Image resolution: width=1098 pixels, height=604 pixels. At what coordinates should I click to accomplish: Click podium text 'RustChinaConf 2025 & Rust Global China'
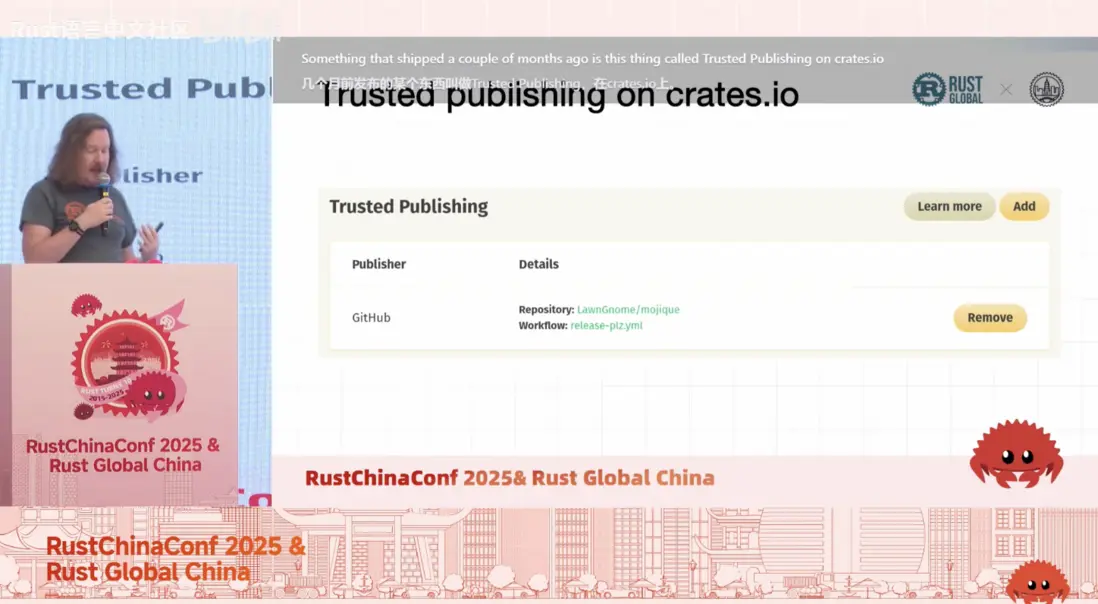pos(123,455)
